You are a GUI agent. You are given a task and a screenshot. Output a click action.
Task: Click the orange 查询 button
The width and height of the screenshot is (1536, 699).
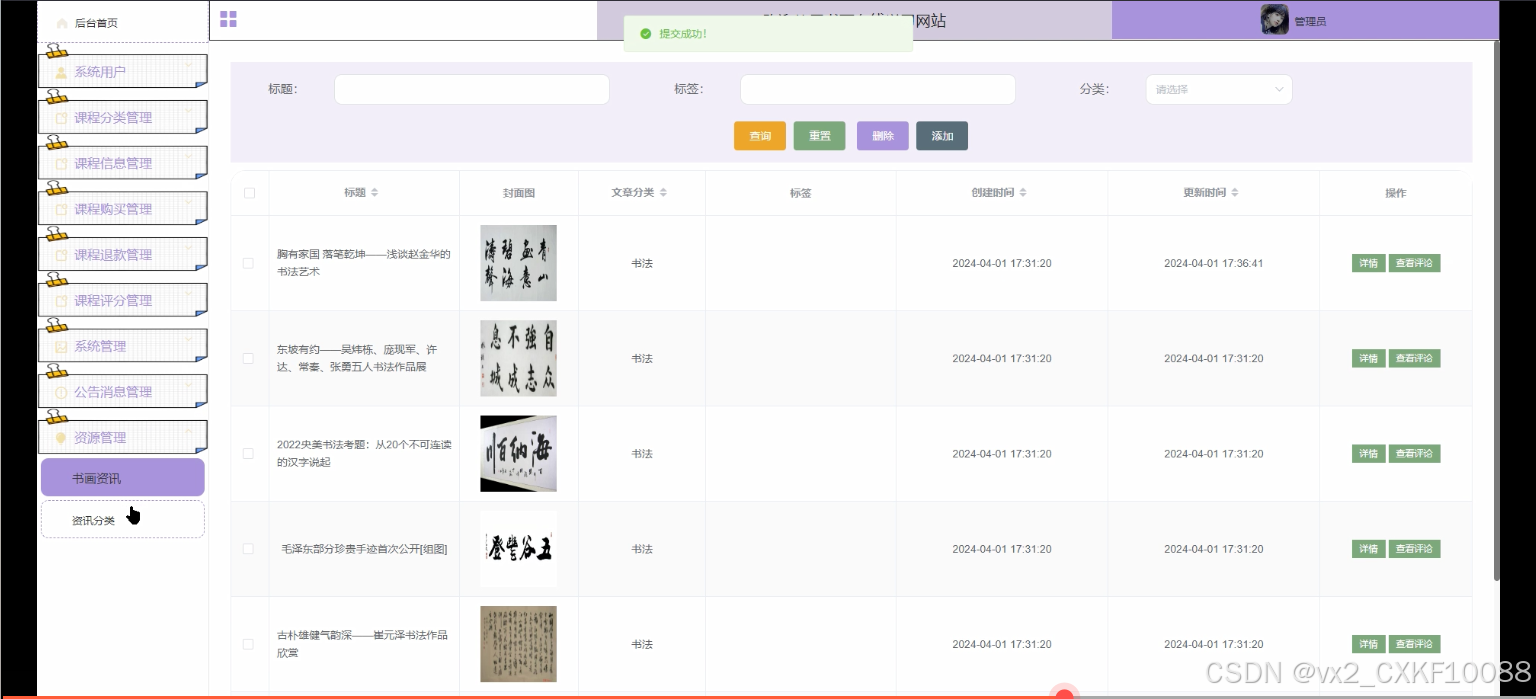click(760, 136)
